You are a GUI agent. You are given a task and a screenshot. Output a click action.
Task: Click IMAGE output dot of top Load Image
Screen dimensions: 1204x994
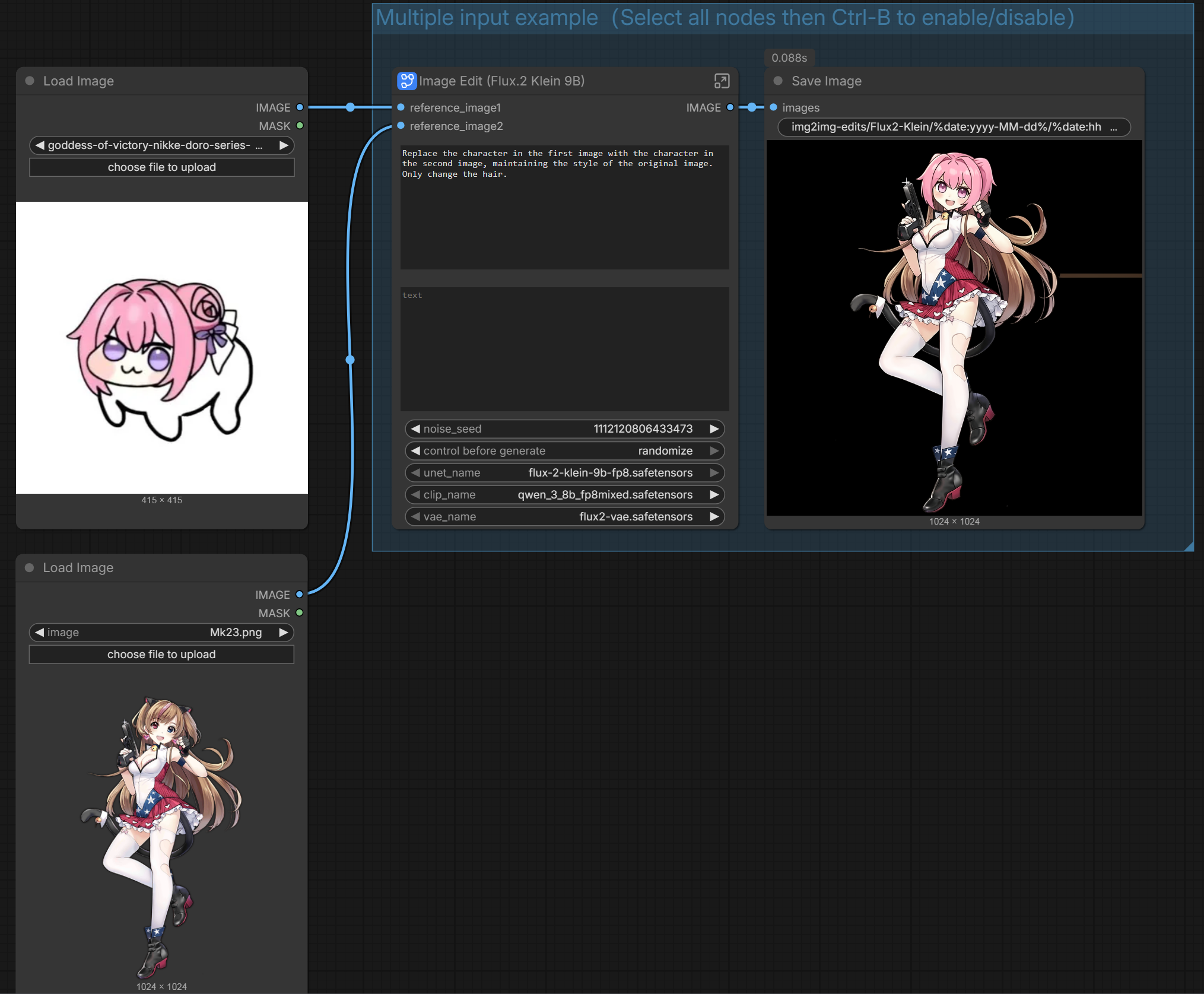(x=300, y=107)
